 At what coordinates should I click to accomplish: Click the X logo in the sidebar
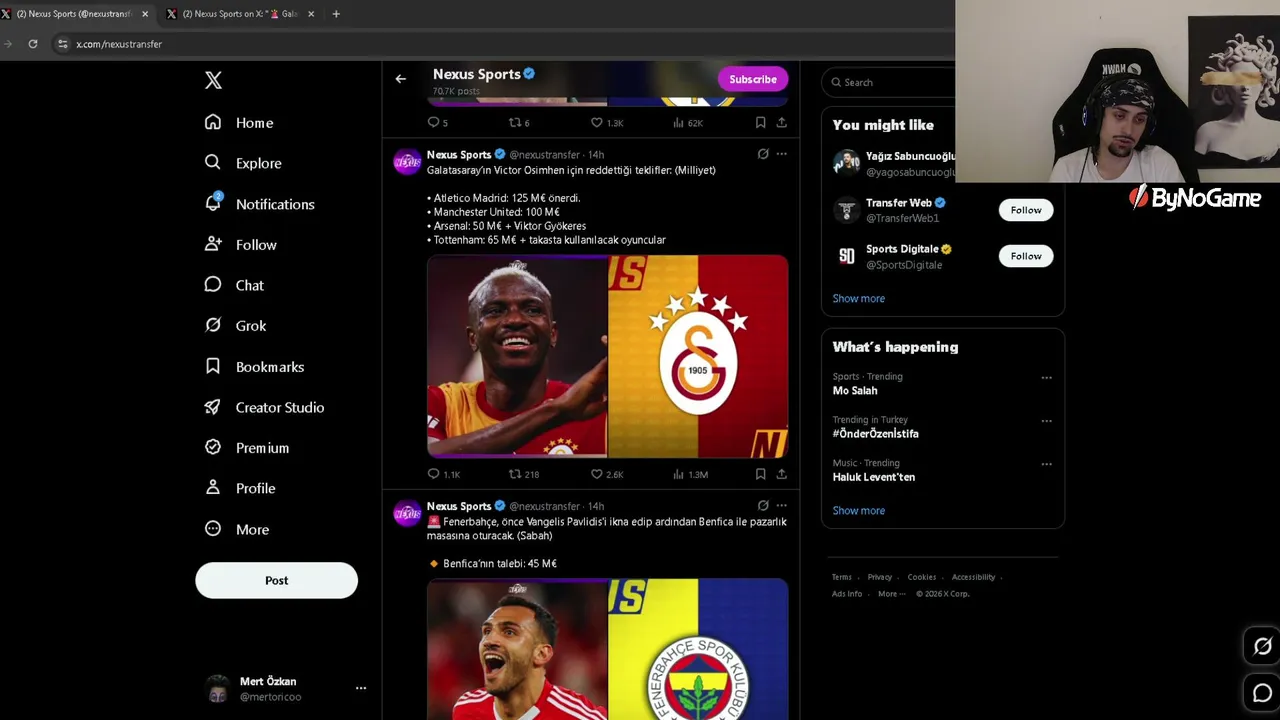pos(213,81)
